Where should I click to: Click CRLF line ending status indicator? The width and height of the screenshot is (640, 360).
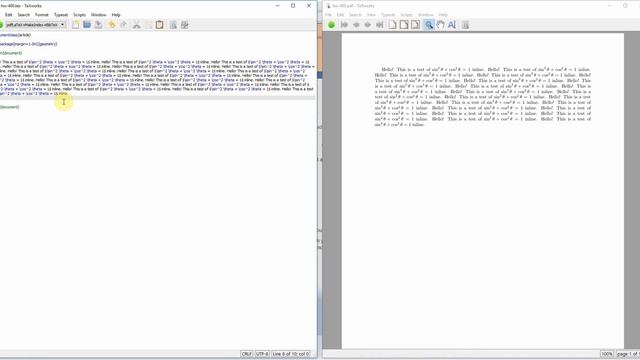coord(247,354)
